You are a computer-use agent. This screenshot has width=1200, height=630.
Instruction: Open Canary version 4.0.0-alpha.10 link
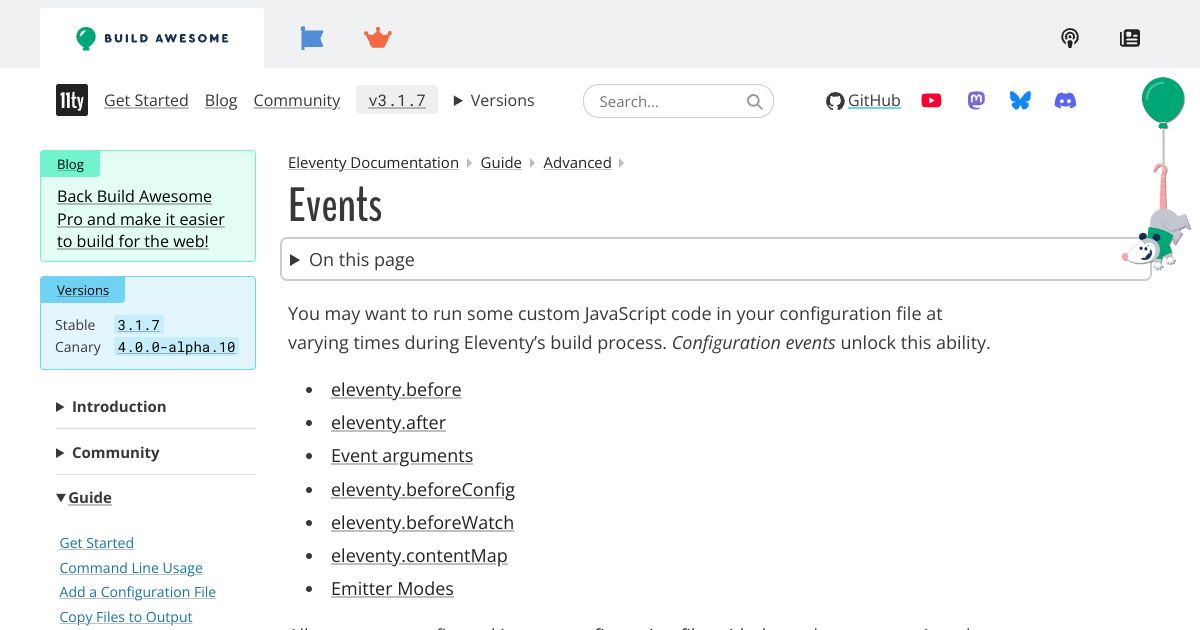point(176,347)
